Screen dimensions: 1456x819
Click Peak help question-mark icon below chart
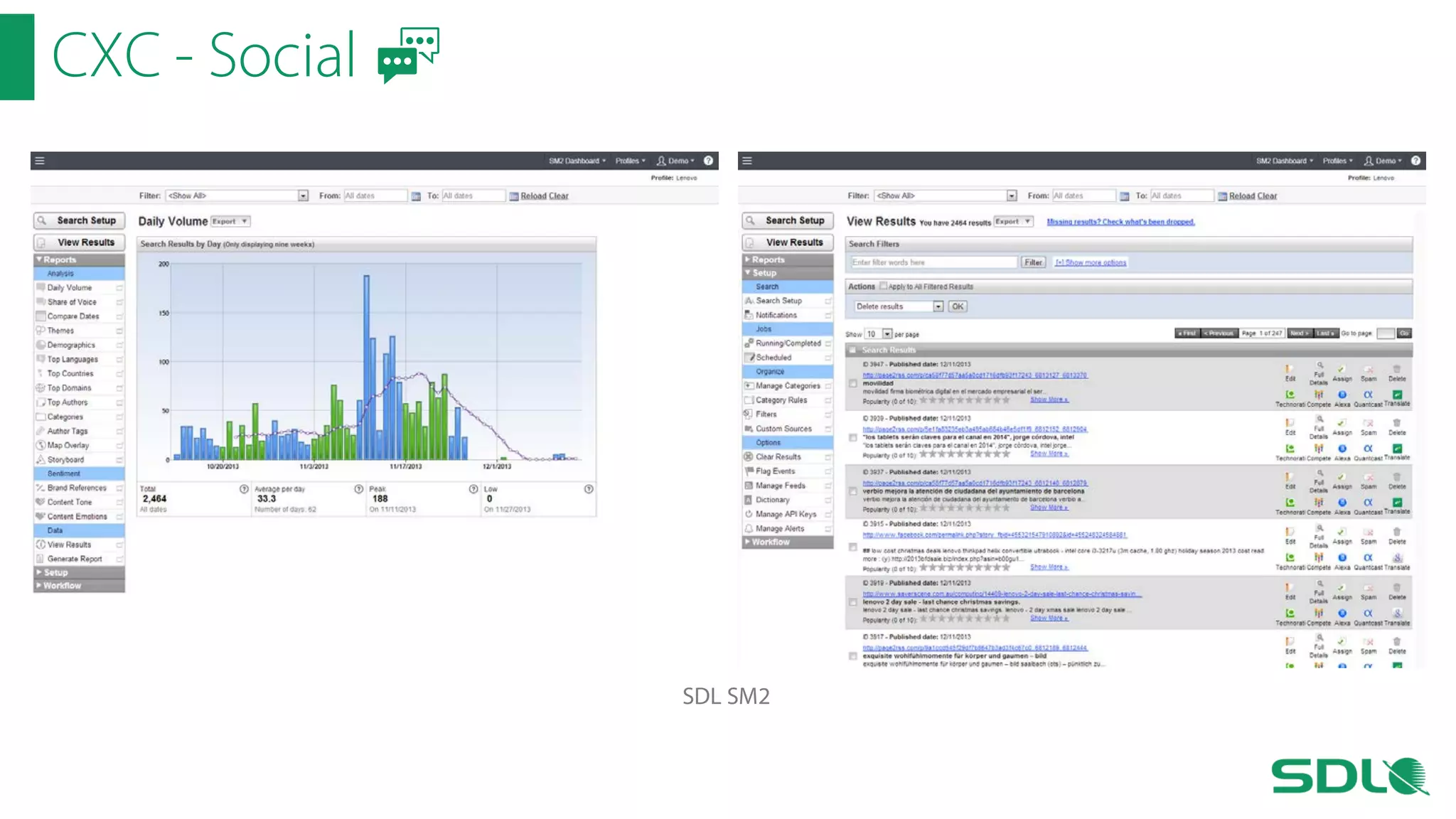click(x=473, y=489)
